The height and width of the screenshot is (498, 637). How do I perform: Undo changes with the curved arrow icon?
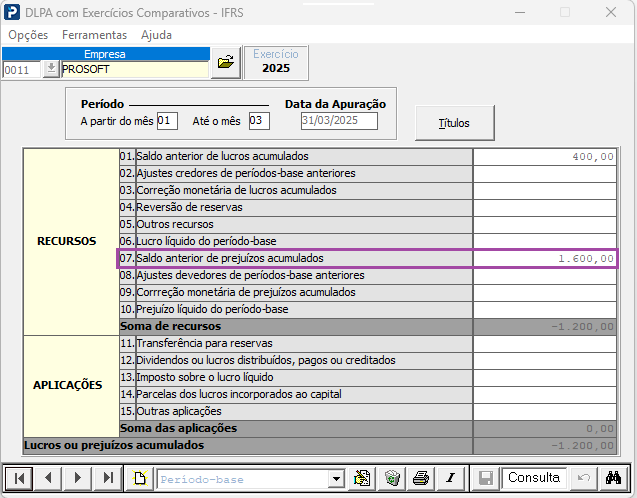tap(583, 478)
